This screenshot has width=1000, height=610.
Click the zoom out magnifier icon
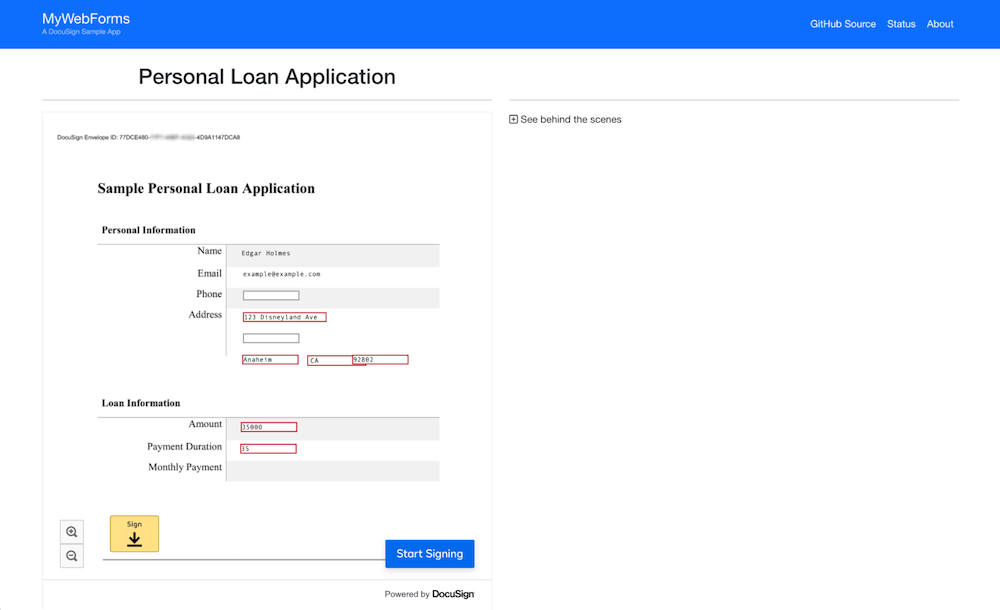(71, 554)
